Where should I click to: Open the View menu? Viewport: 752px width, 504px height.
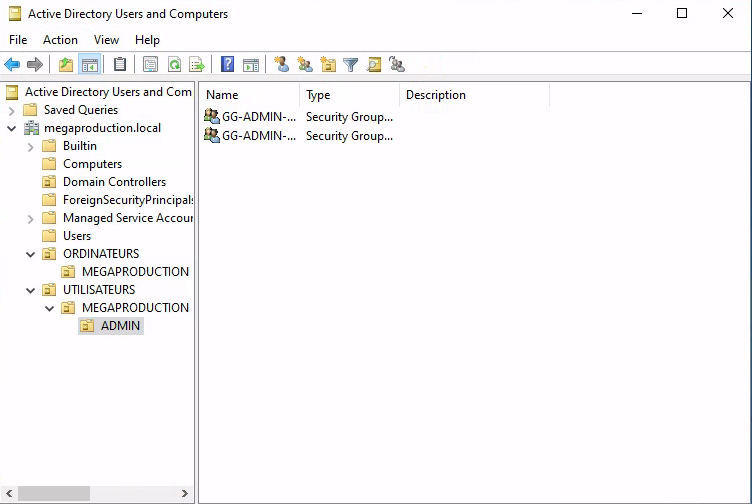click(x=106, y=40)
